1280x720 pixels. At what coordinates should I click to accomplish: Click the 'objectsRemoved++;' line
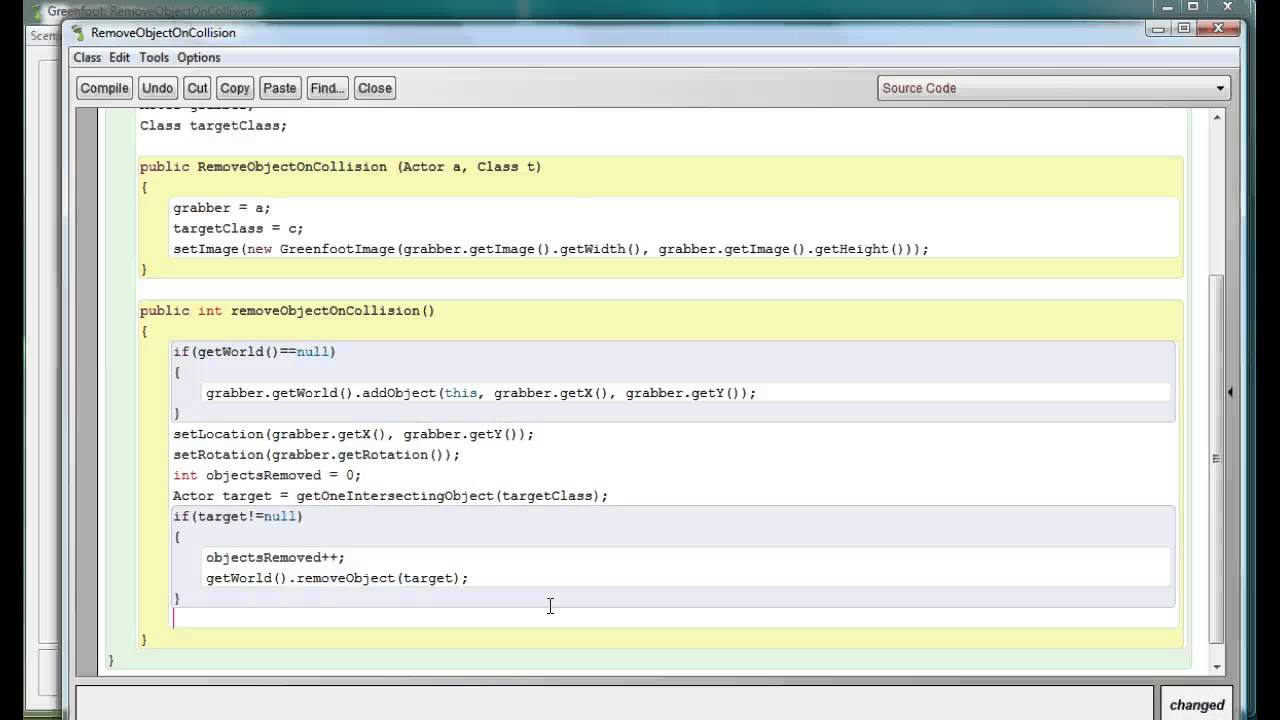point(275,558)
